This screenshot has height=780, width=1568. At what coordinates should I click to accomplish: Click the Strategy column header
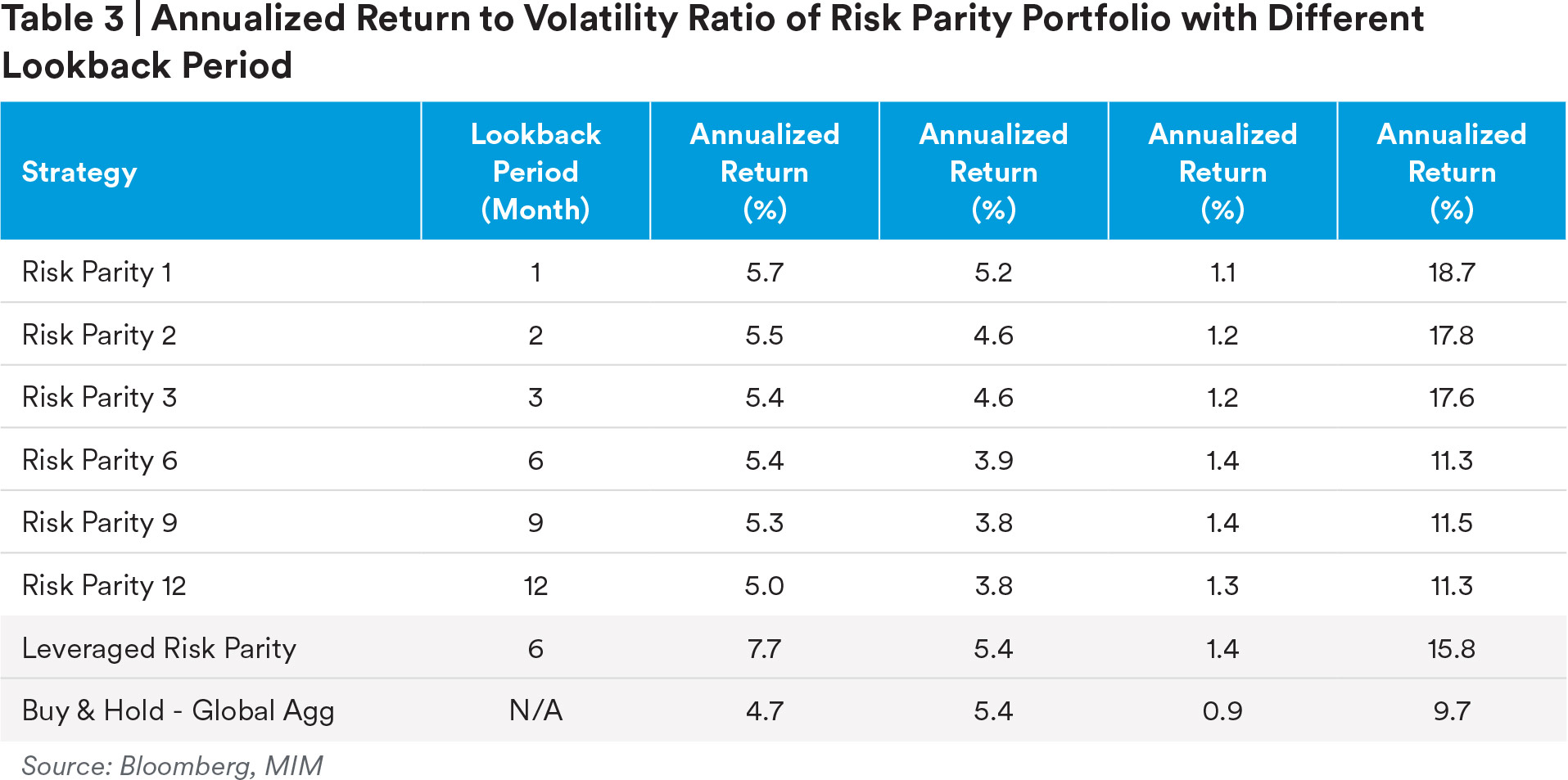tap(79, 172)
